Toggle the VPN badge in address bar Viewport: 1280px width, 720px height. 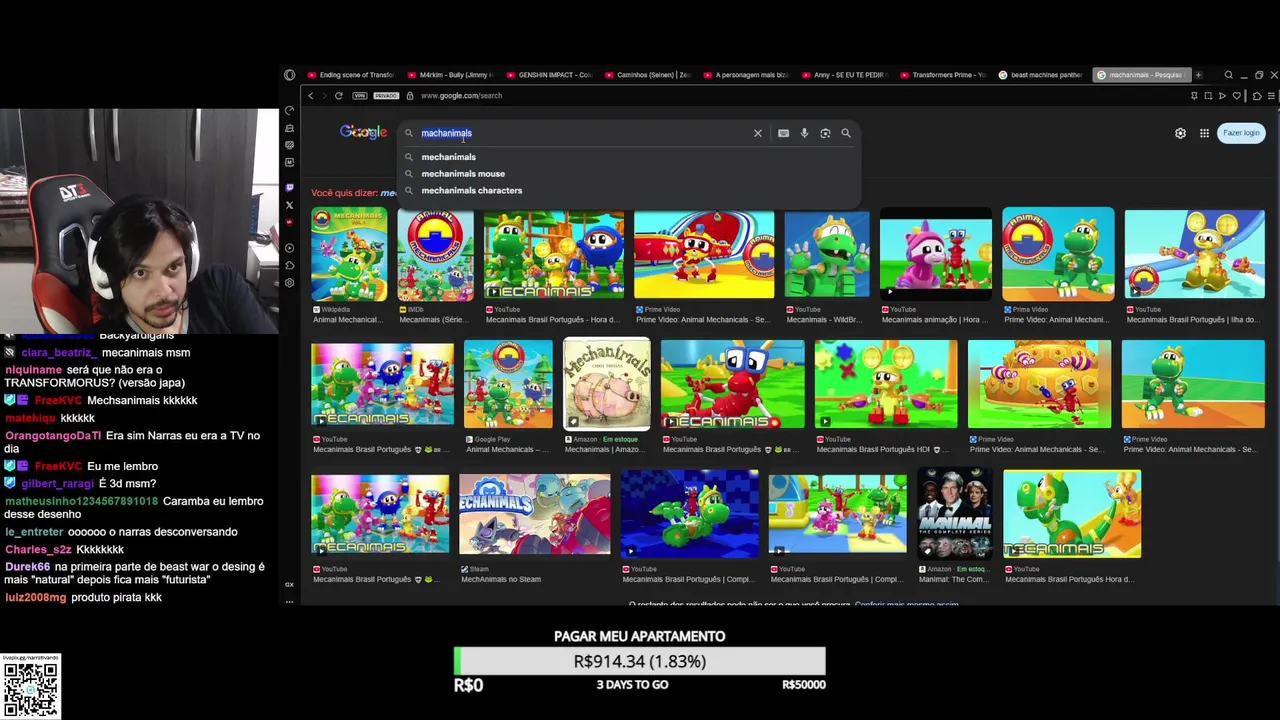pyautogui.click(x=360, y=96)
